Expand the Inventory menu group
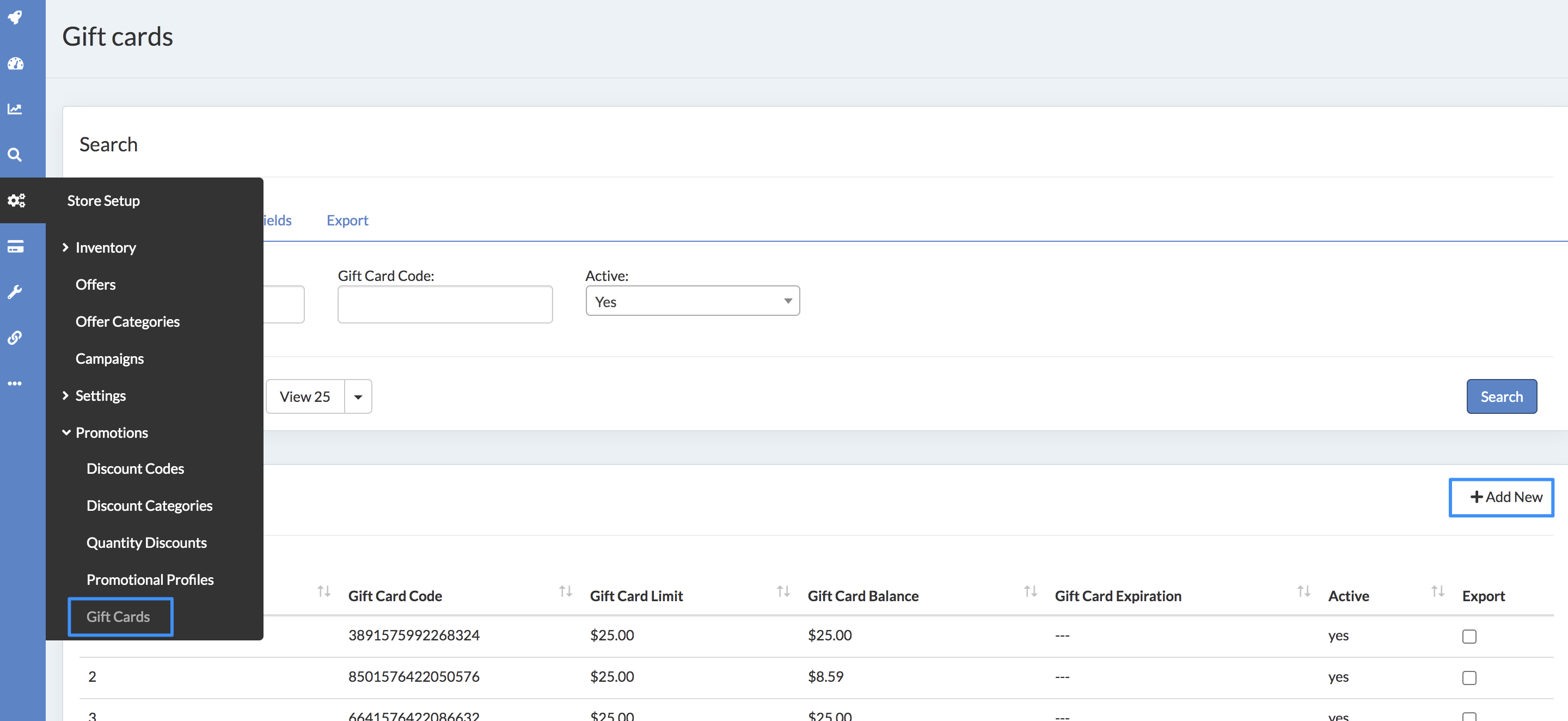 [x=105, y=247]
